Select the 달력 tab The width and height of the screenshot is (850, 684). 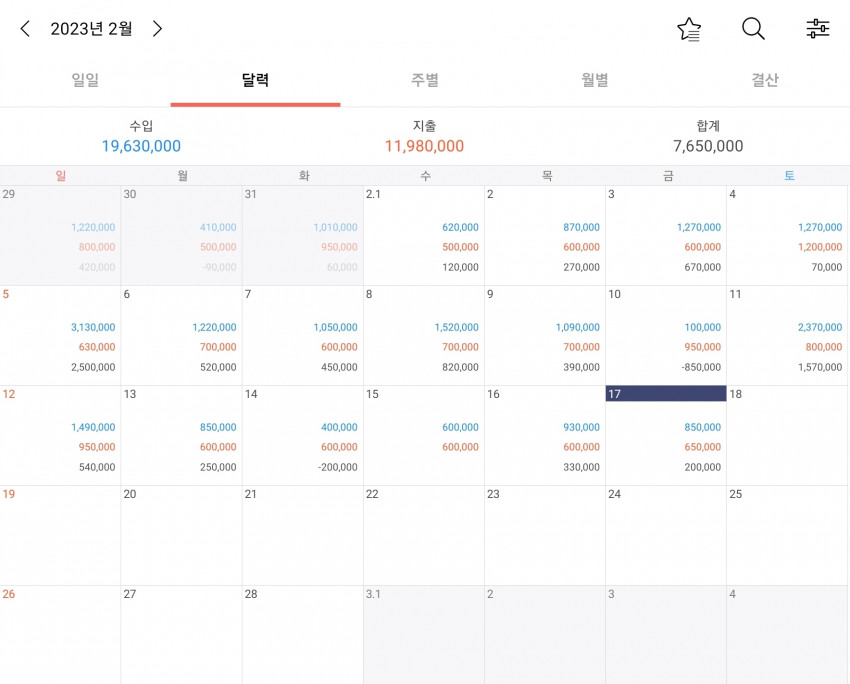click(255, 80)
